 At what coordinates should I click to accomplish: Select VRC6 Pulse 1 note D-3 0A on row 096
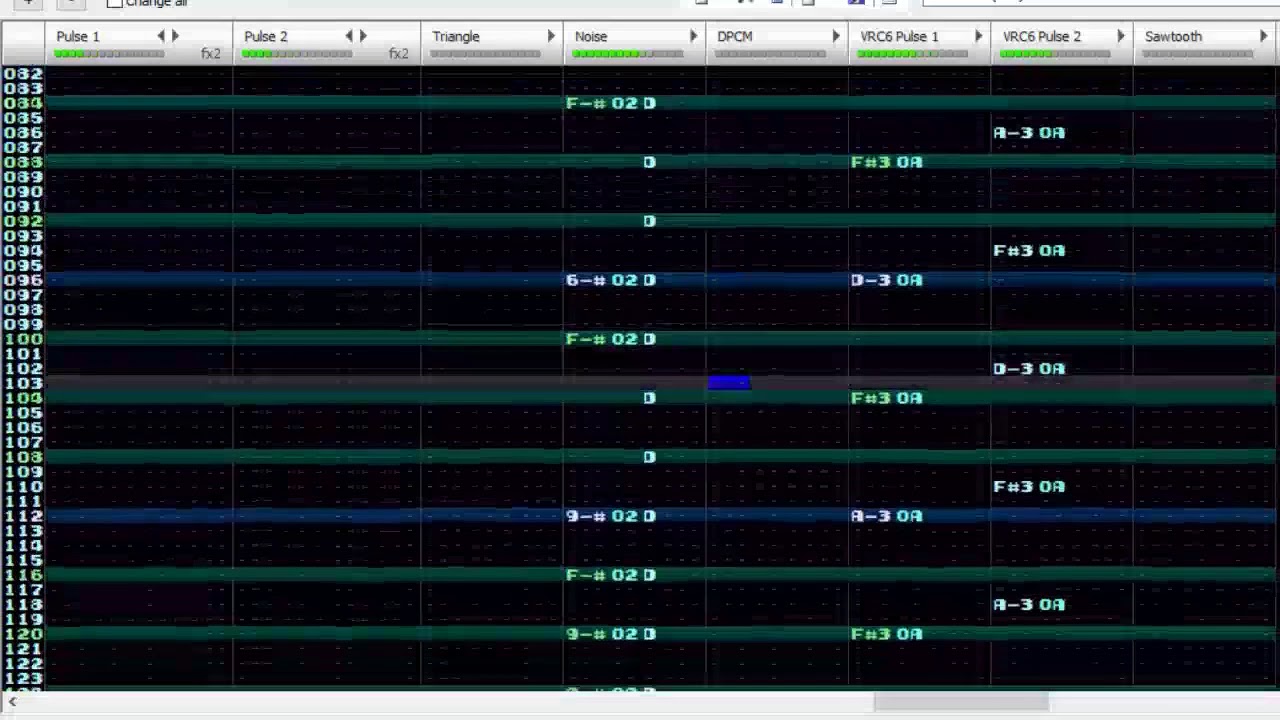[887, 280]
